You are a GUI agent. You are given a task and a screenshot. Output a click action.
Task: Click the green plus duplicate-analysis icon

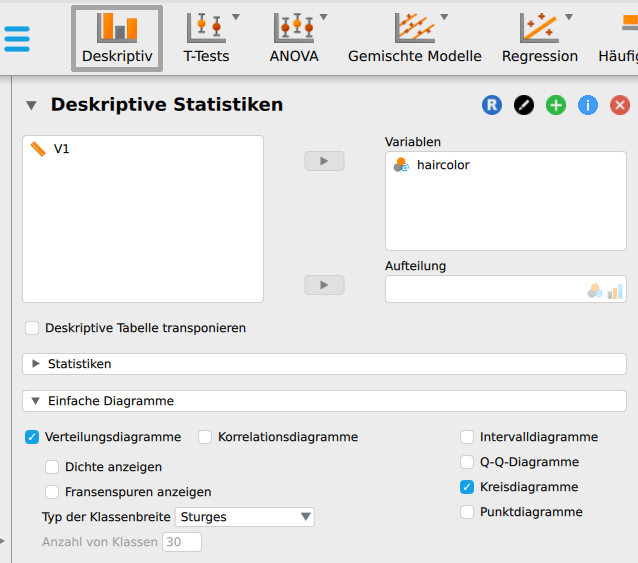[556, 105]
